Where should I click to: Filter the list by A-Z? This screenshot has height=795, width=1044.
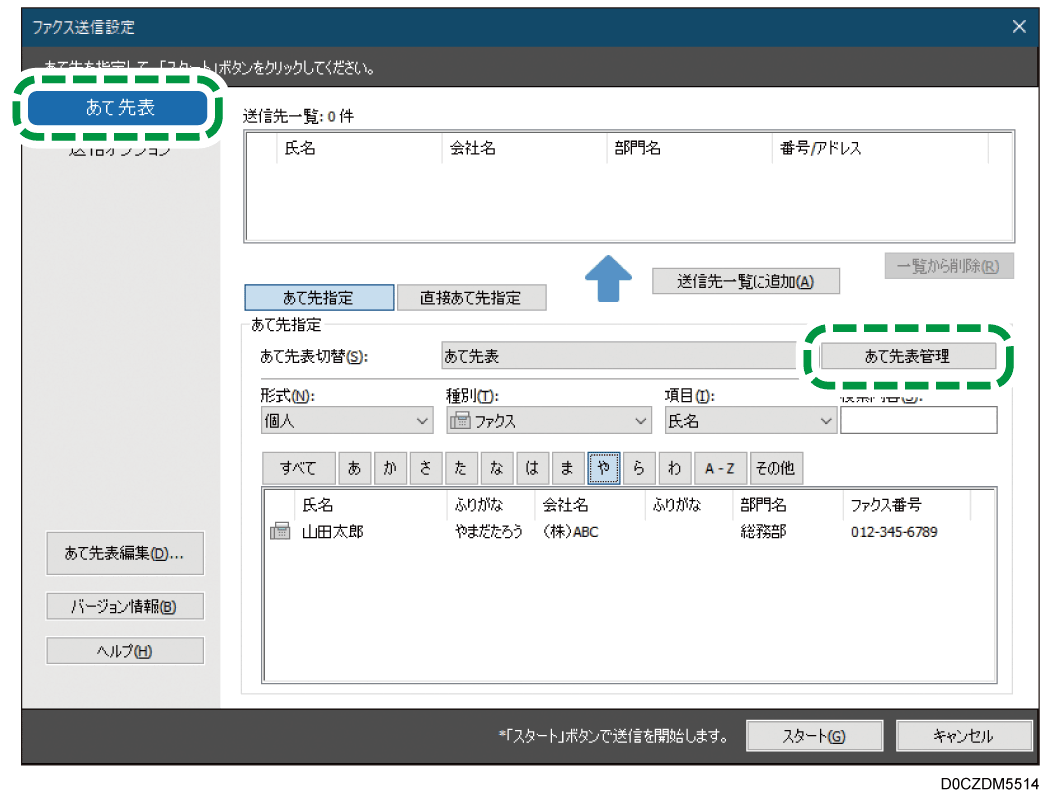[719, 468]
